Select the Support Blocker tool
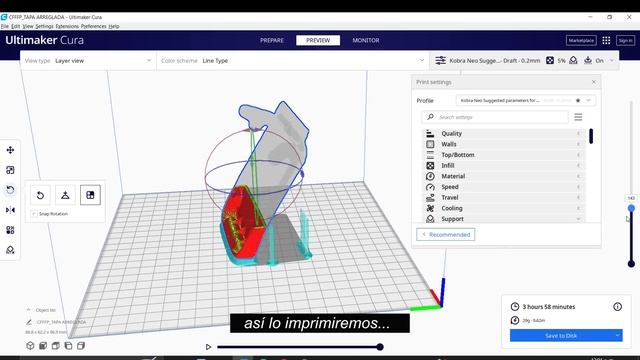This screenshot has height=360, width=640. click(x=10, y=250)
